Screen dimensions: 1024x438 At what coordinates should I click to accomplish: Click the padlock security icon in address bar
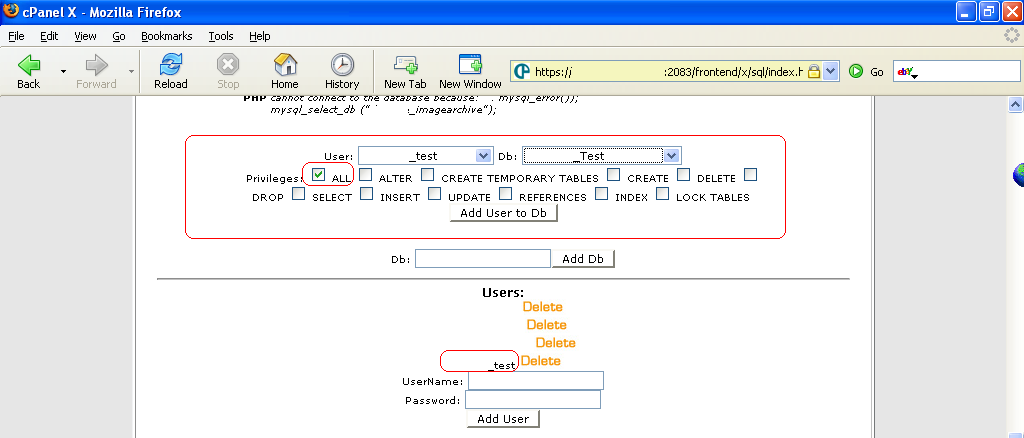click(814, 71)
